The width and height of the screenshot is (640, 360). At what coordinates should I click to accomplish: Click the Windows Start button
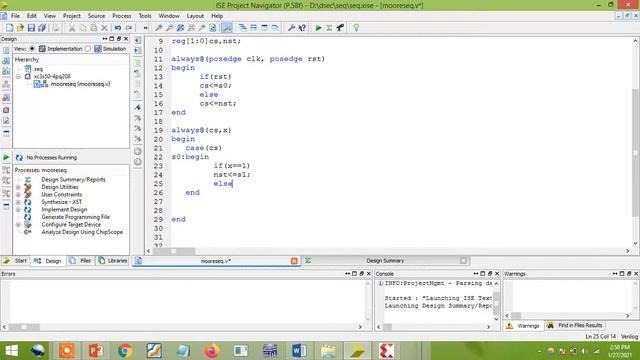11,351
